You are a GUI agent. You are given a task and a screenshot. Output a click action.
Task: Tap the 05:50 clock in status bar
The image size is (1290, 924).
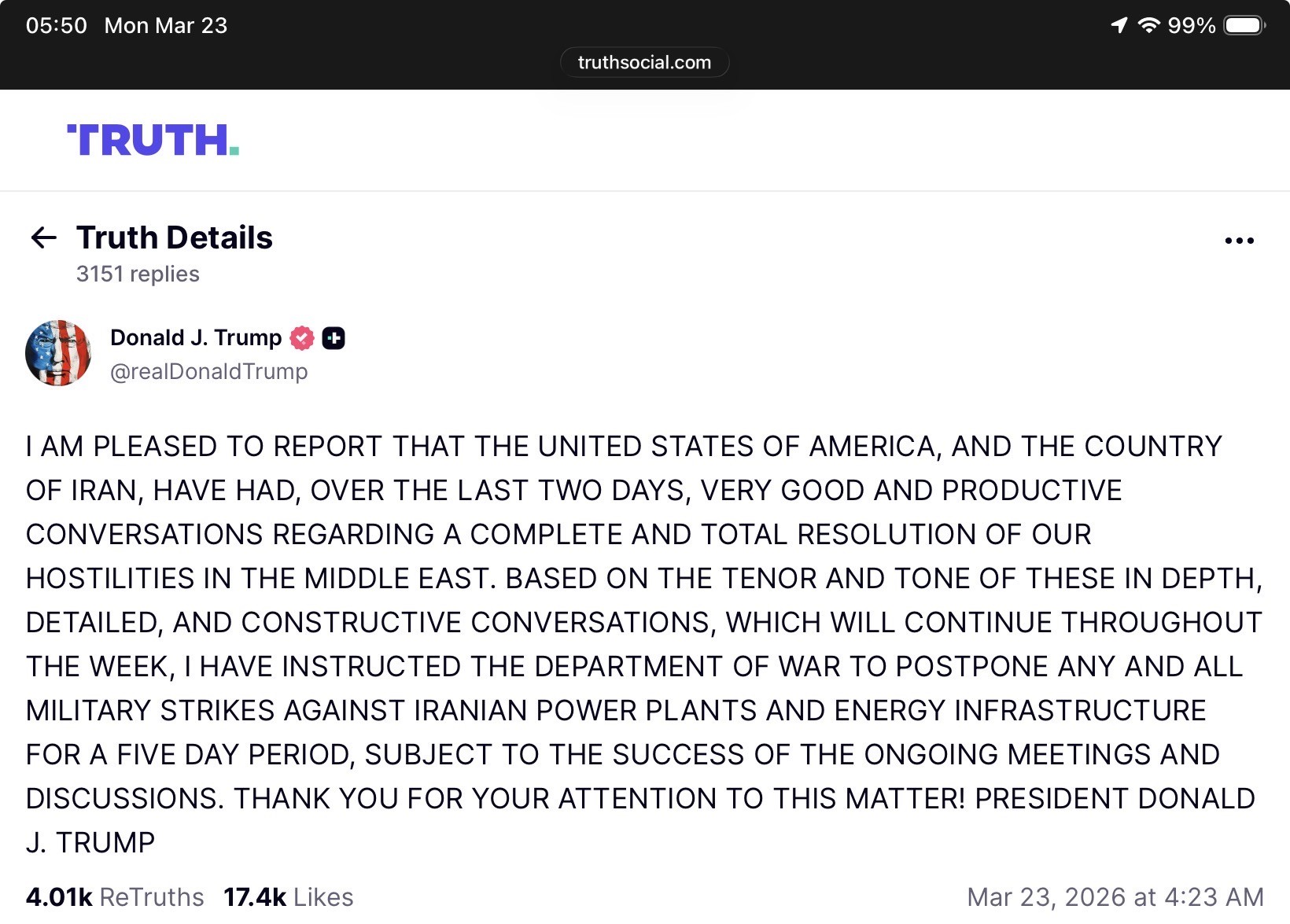tap(56, 25)
